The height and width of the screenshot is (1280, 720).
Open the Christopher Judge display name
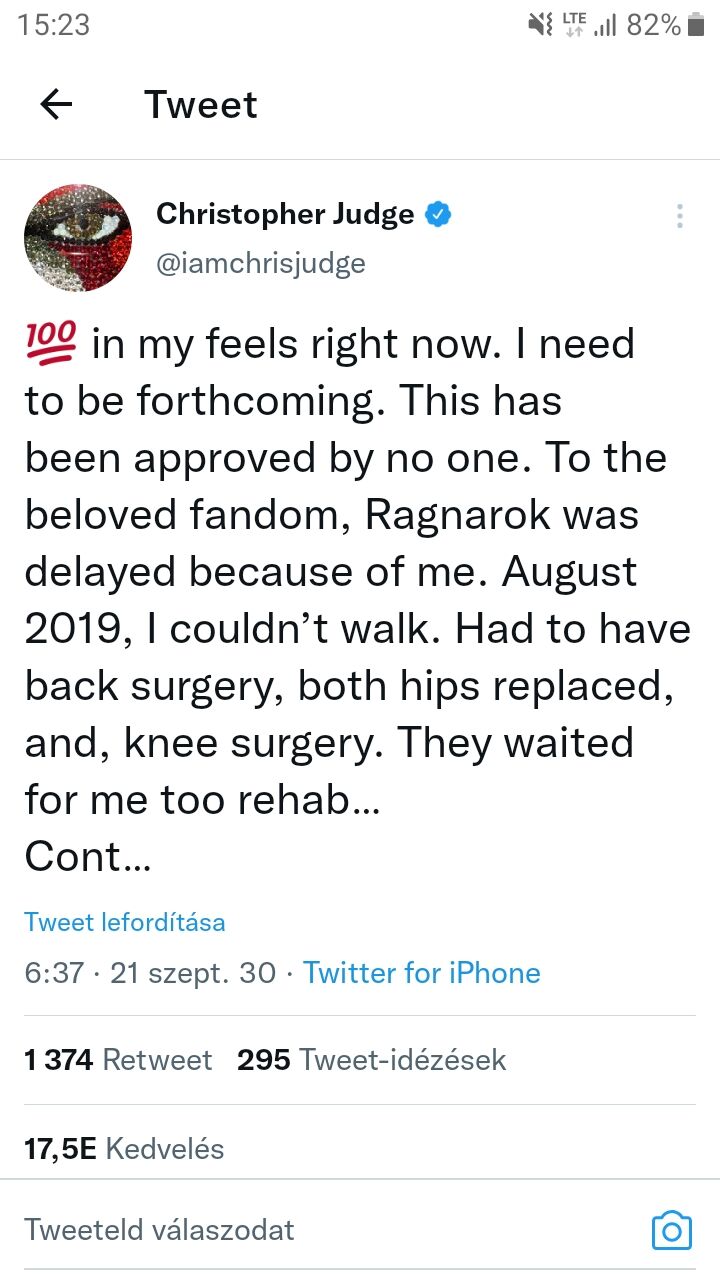(x=285, y=214)
